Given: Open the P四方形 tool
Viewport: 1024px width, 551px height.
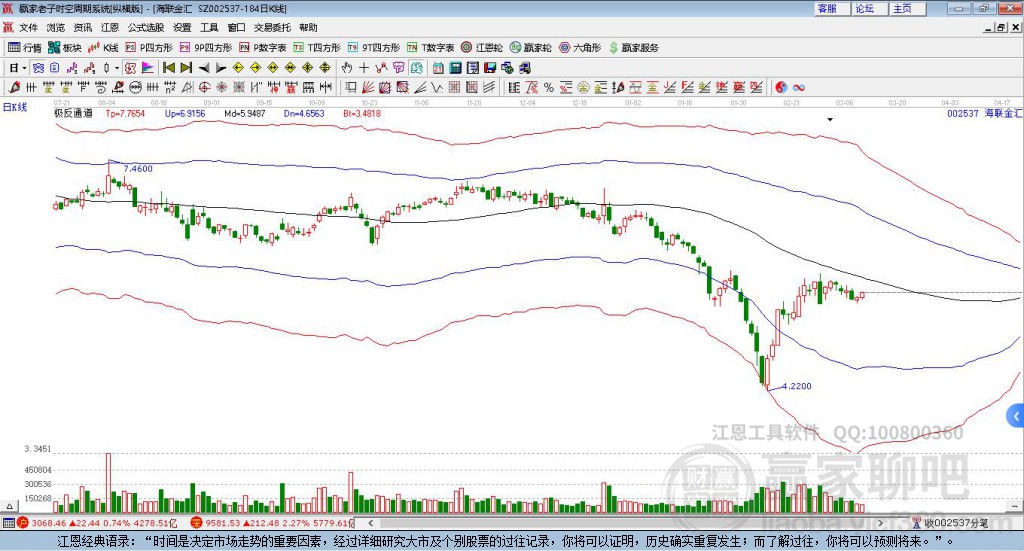Looking at the screenshot, I should click(x=149, y=48).
